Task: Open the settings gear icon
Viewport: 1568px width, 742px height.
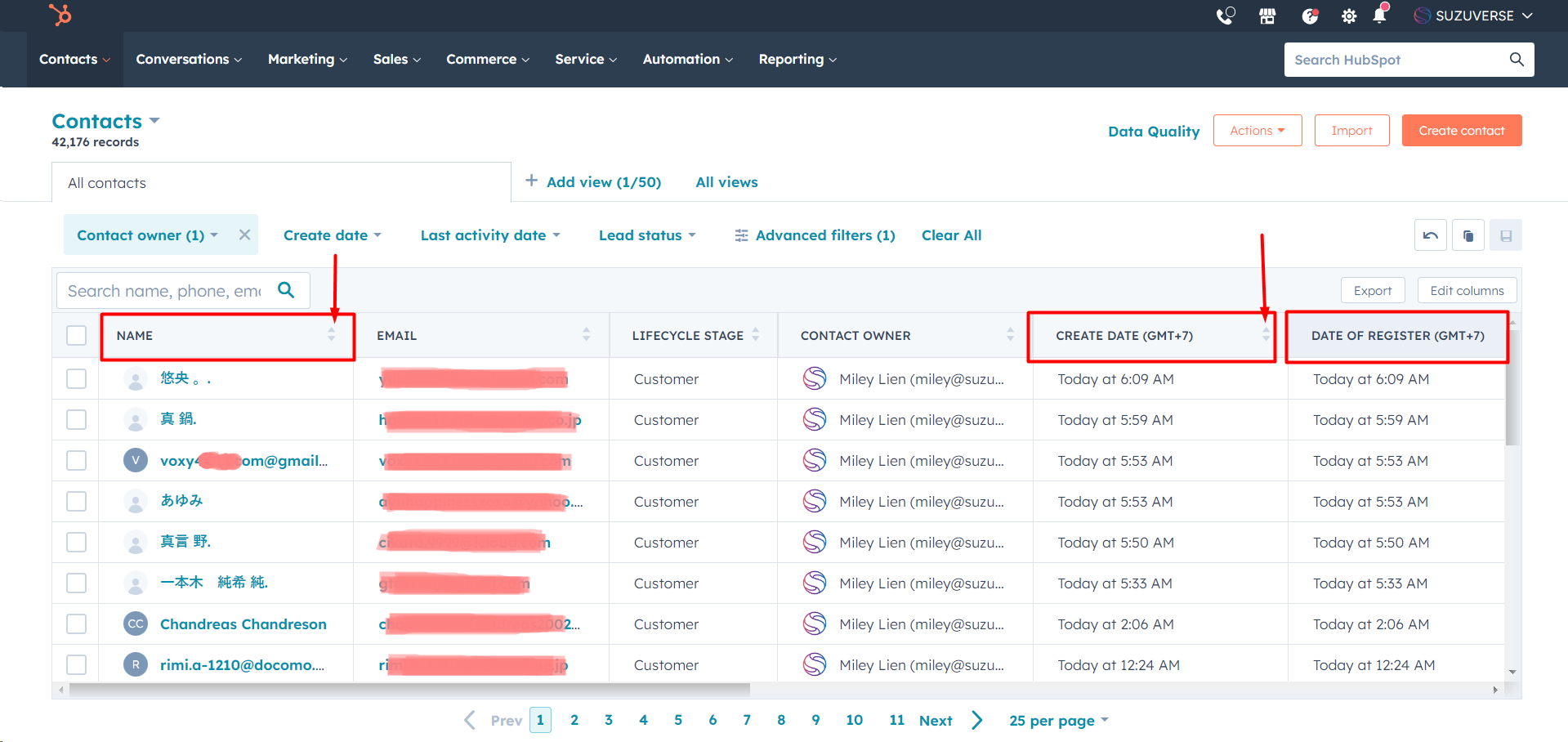Action: [x=1348, y=16]
